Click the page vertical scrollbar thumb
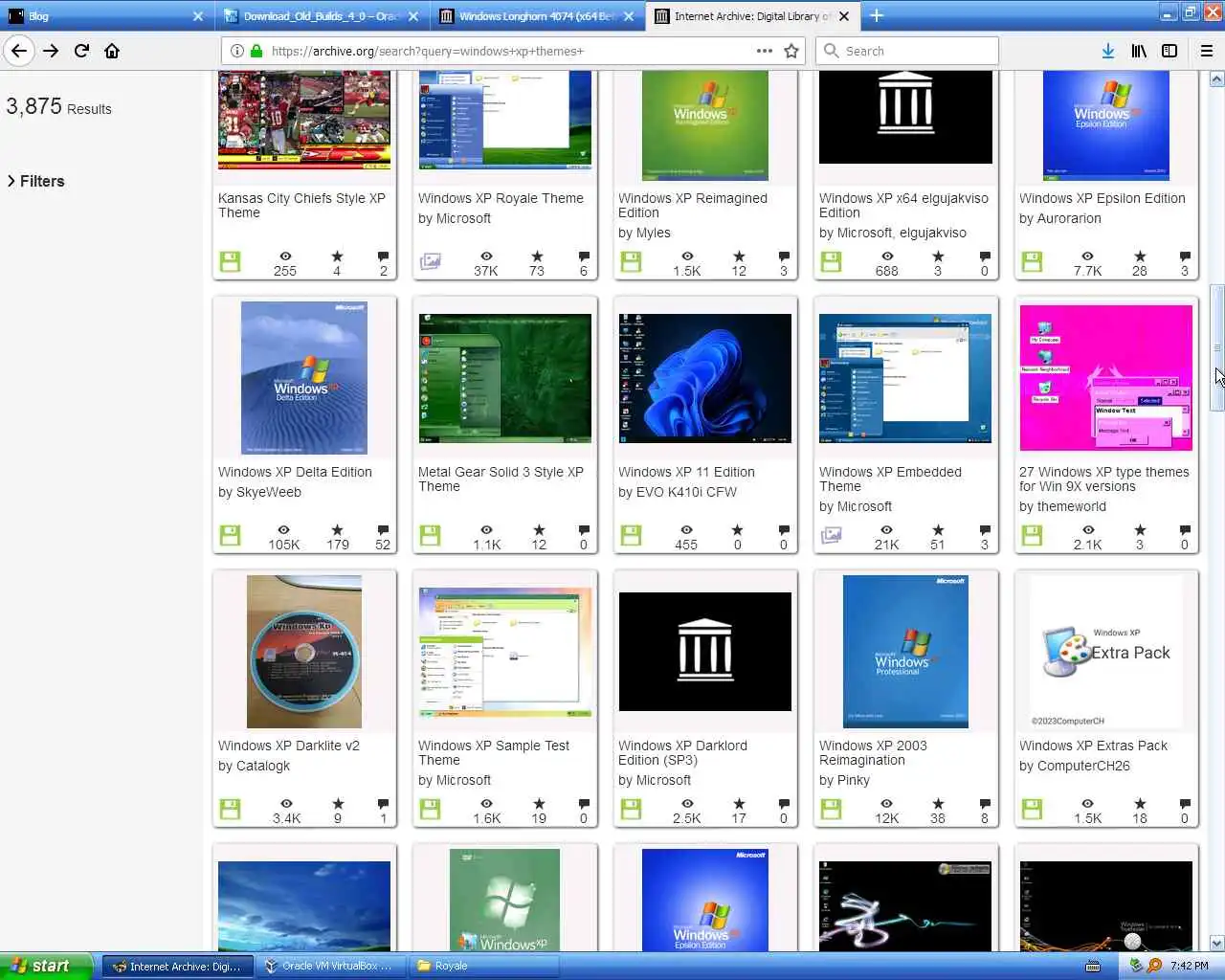This screenshot has width=1225, height=980. tap(1217, 348)
